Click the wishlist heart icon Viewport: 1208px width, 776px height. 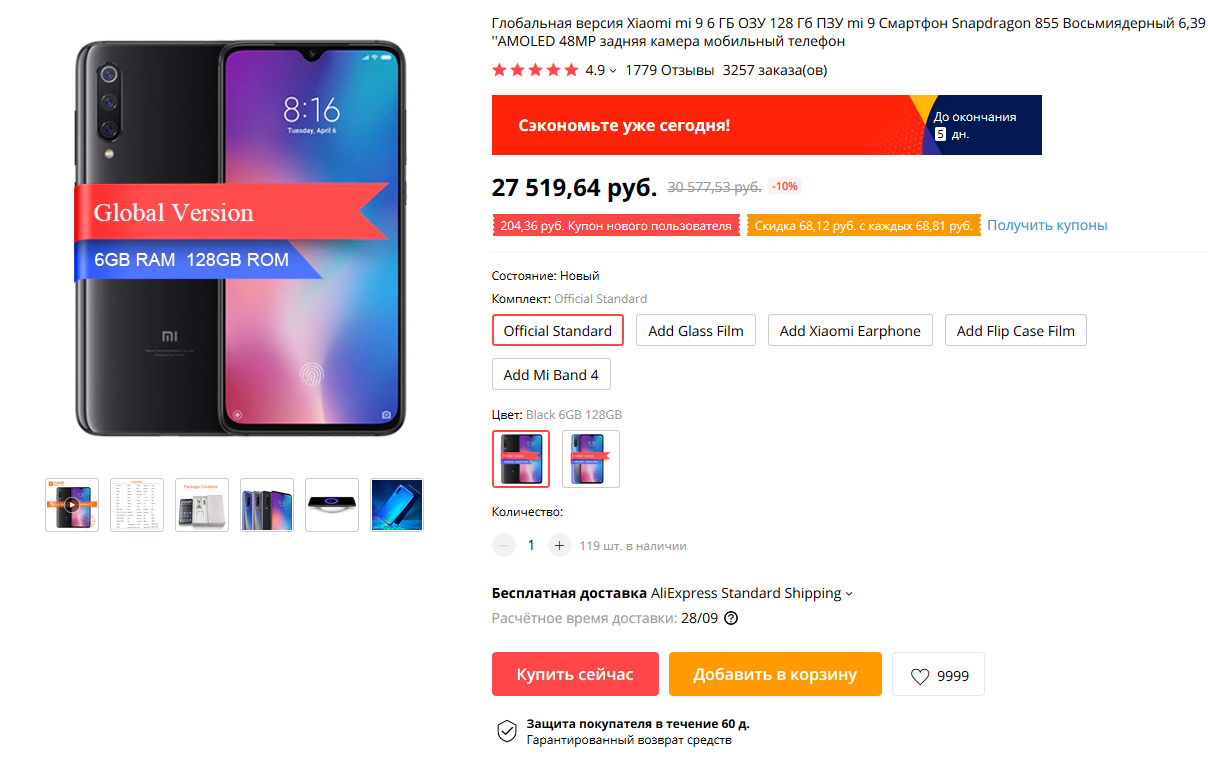pyautogui.click(x=920, y=676)
